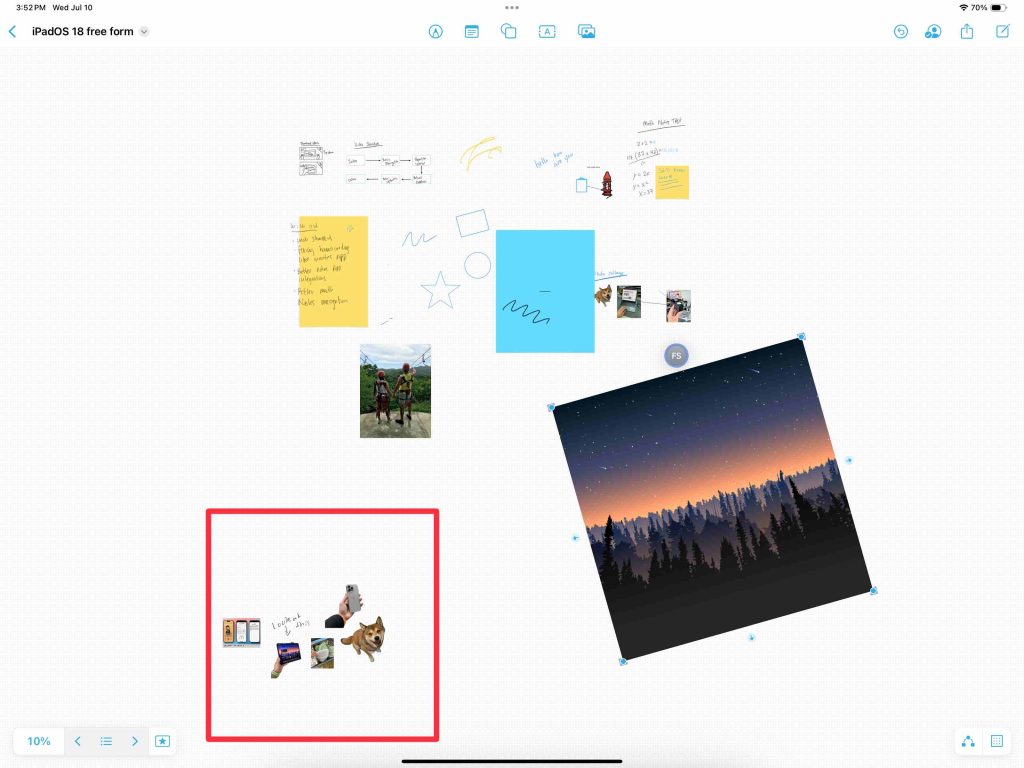Image resolution: width=1024 pixels, height=768 pixels.
Task: Insert a sticky note from toolbar
Action: [472, 32]
